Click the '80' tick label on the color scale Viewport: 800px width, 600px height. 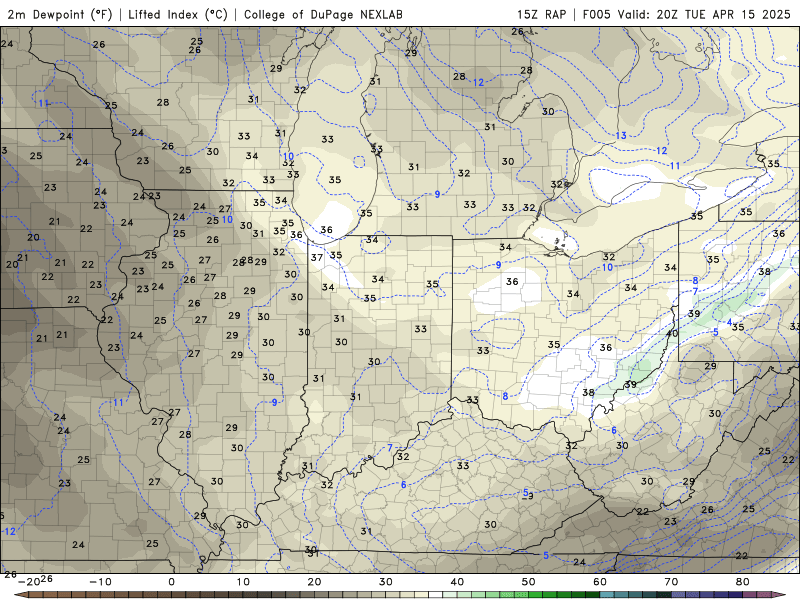743,582
